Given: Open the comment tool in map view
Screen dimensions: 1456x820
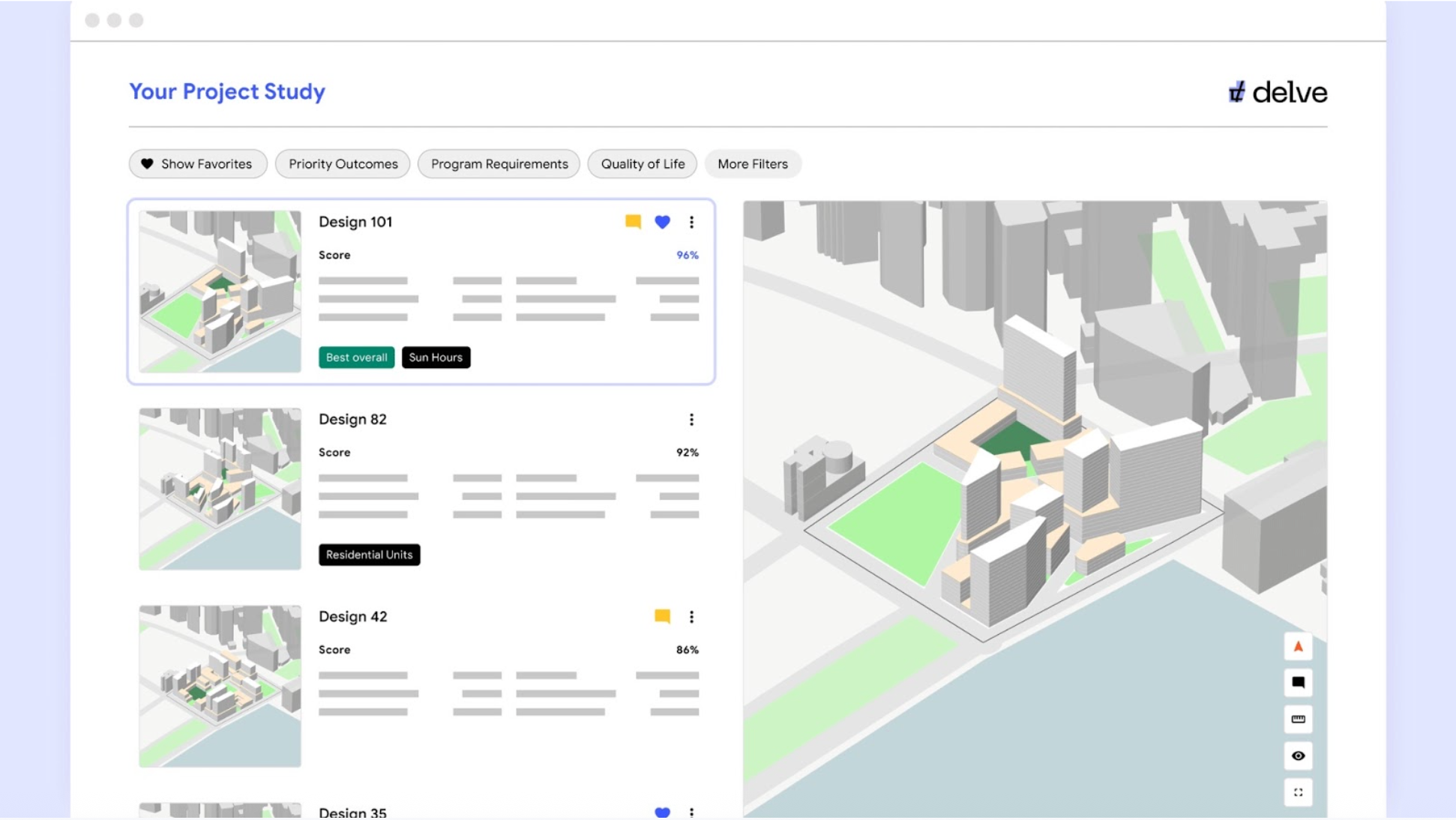Looking at the screenshot, I should [x=1298, y=683].
